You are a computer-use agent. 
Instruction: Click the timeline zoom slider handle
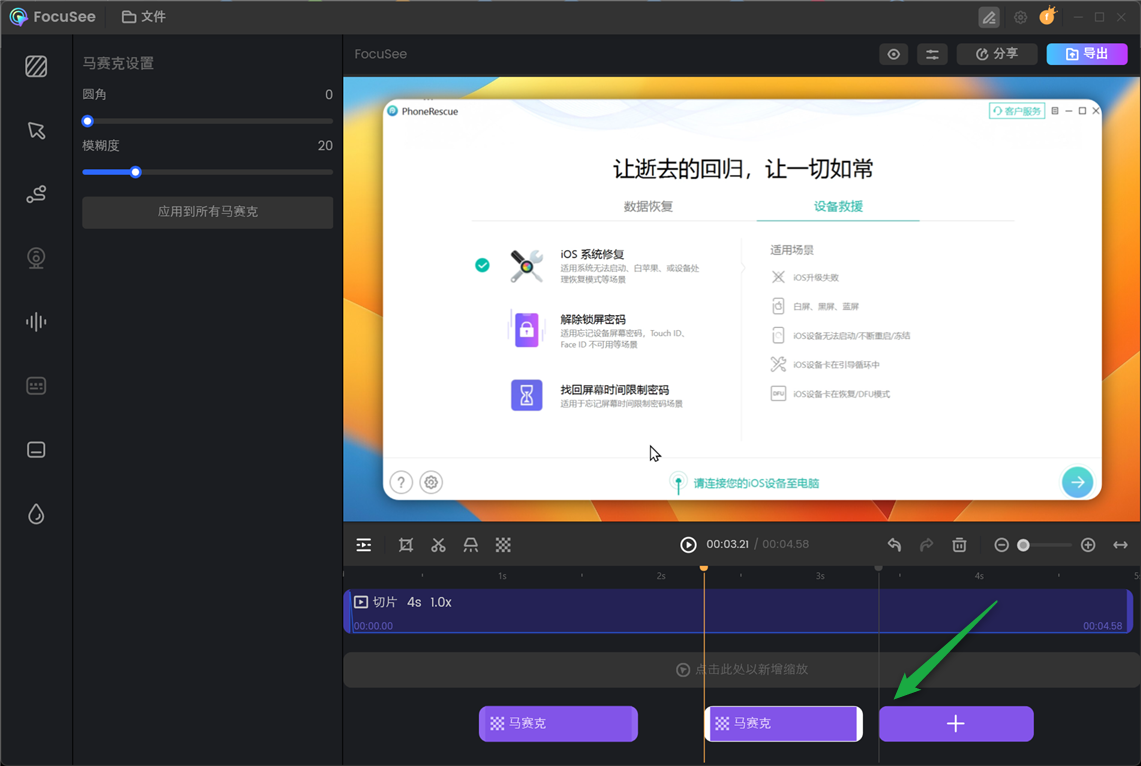1023,545
